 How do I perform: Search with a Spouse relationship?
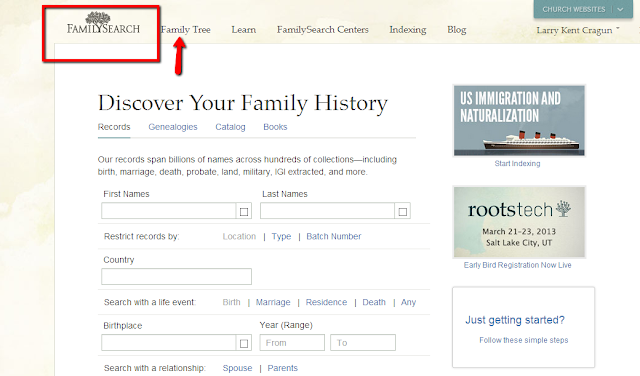coord(237,368)
